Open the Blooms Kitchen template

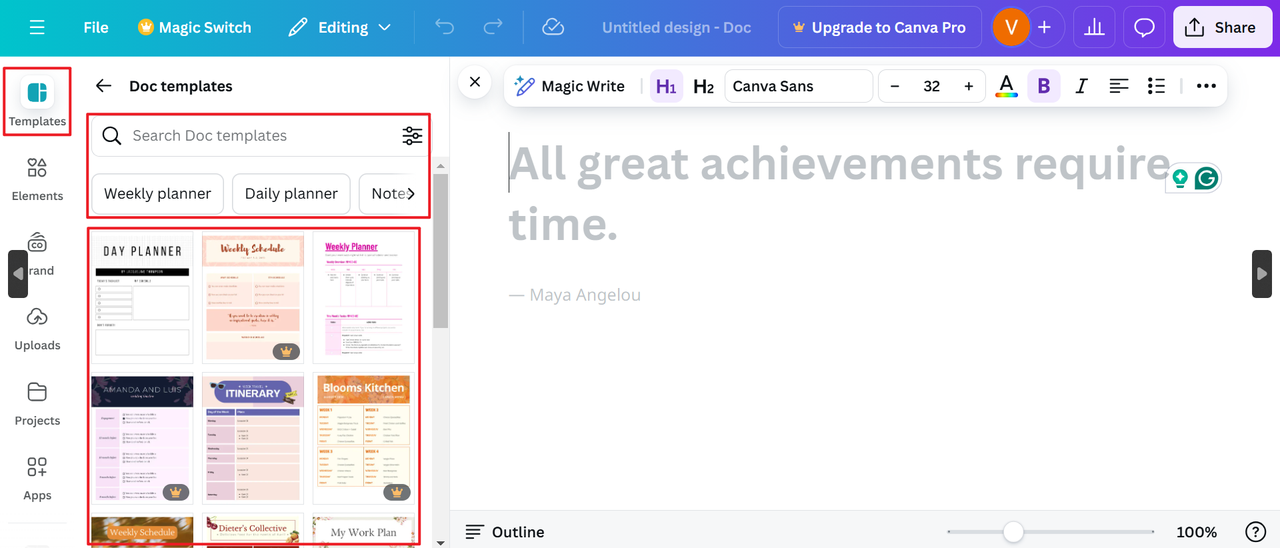point(363,438)
